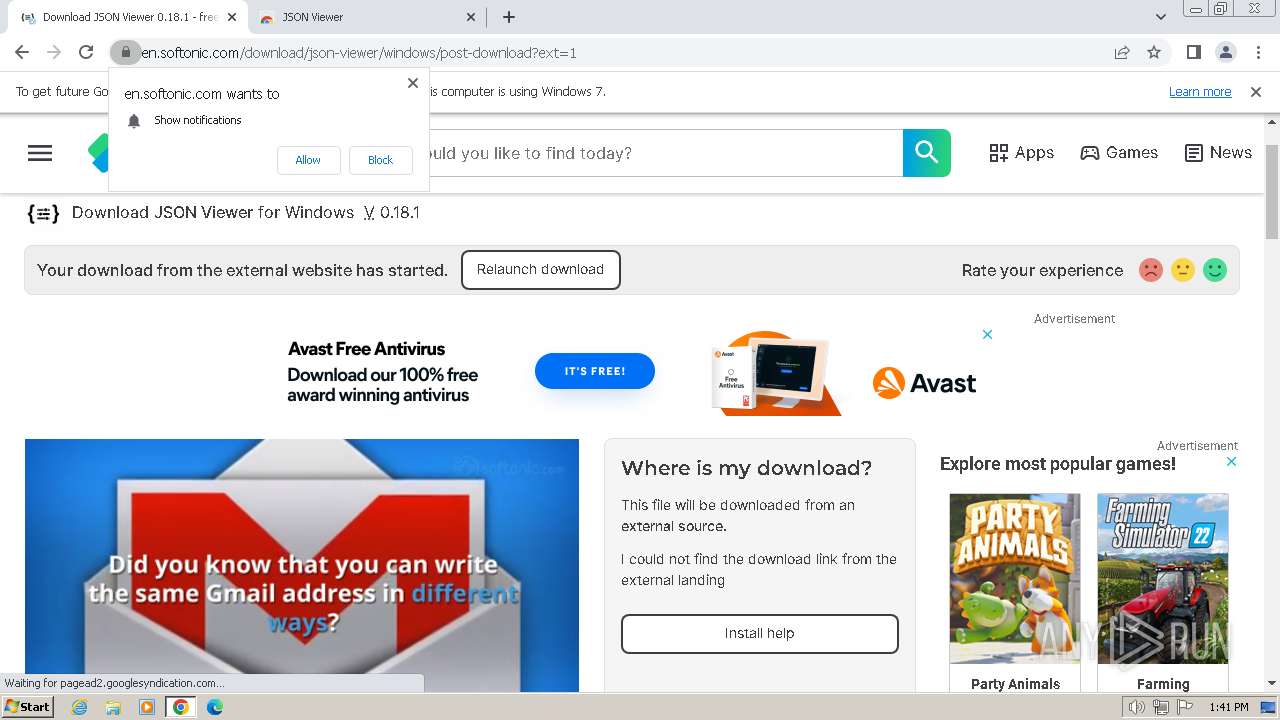Open Chrome's three-dot menu
The image size is (1280, 720).
tap(1258, 52)
